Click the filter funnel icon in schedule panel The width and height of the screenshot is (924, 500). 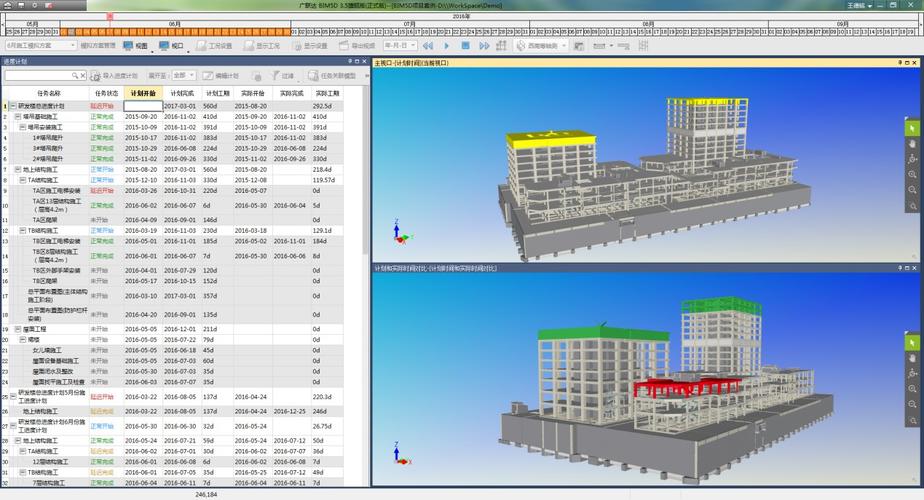point(275,75)
